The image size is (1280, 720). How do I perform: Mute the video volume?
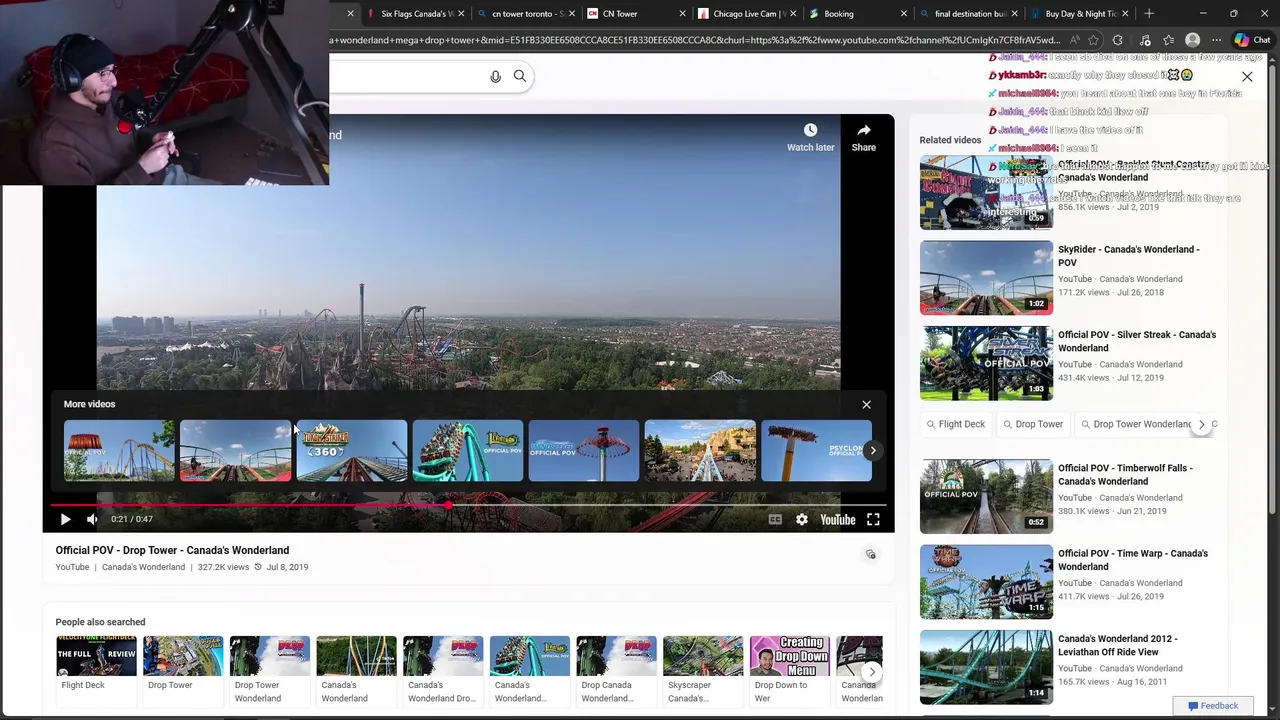pyautogui.click(x=92, y=519)
